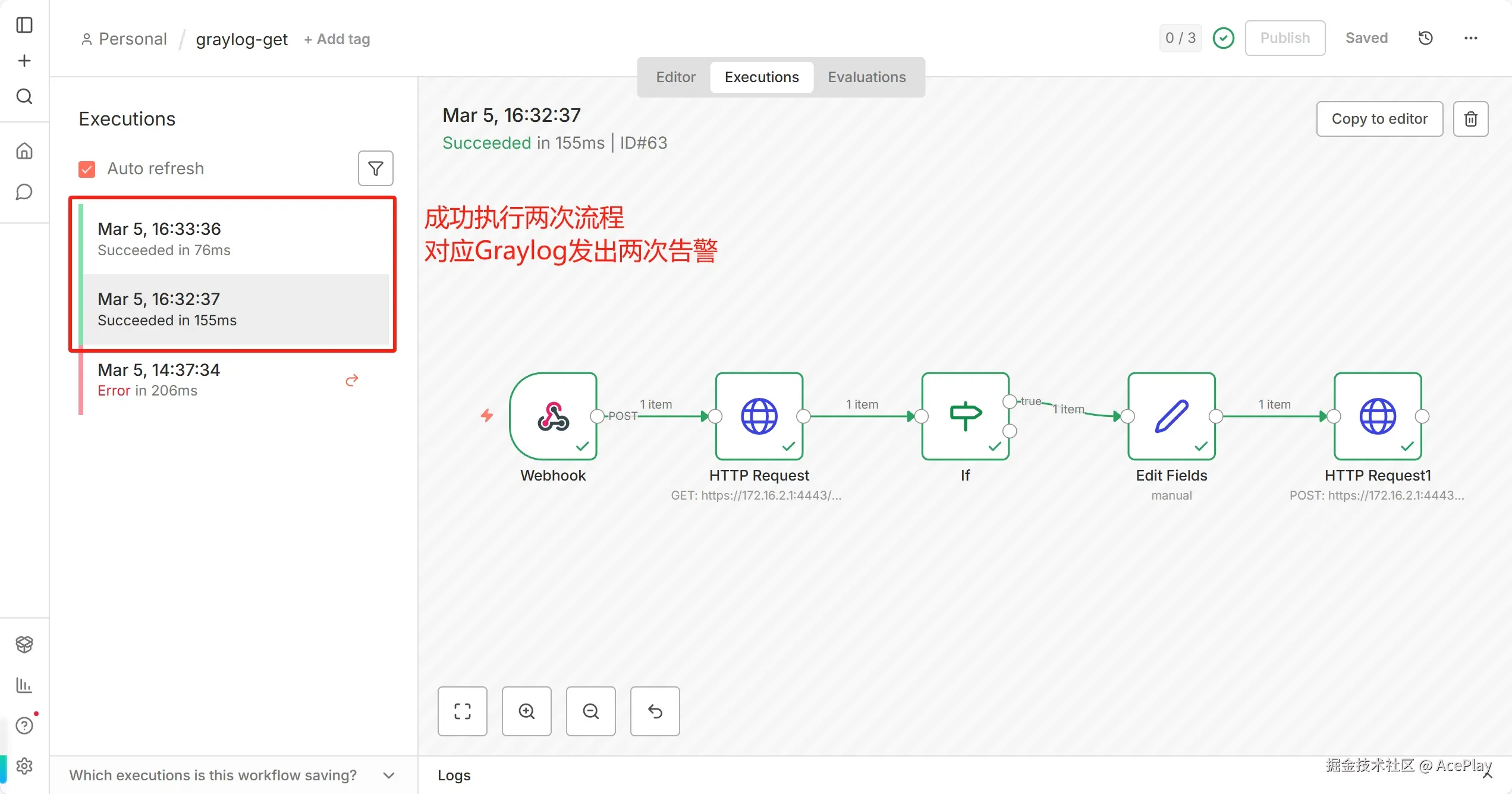Select the If node on canvas
Image resolution: width=1512 pixels, height=794 pixels.
pyautogui.click(x=965, y=416)
